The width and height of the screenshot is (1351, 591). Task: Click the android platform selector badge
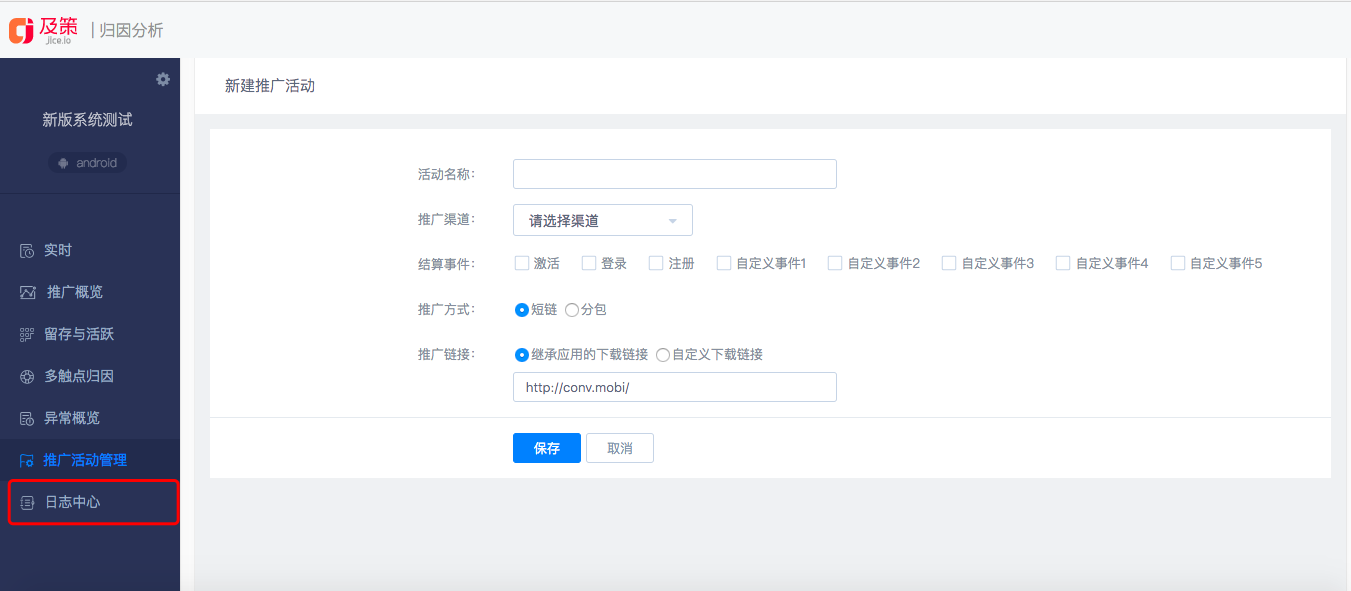87,163
